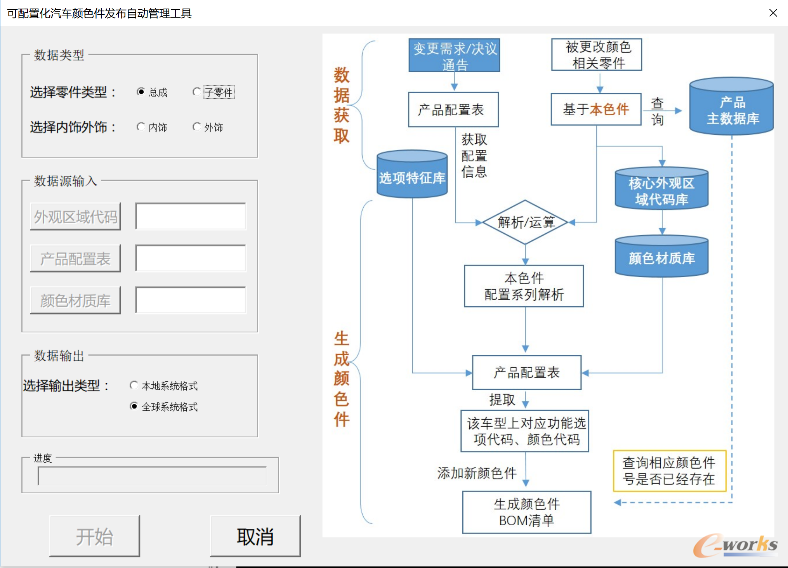
Task: Click the 生成颜色件BOM清单 box
Action: 527,512
